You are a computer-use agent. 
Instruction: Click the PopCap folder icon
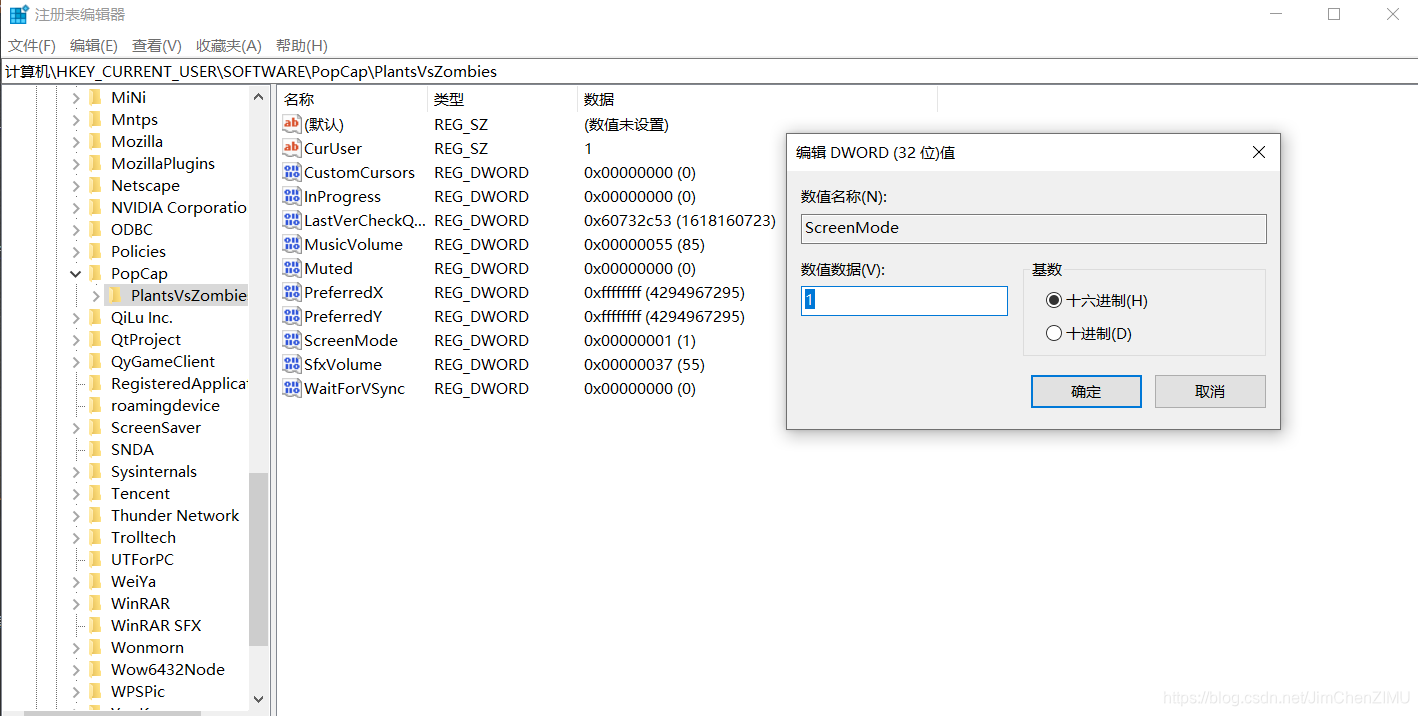96,273
